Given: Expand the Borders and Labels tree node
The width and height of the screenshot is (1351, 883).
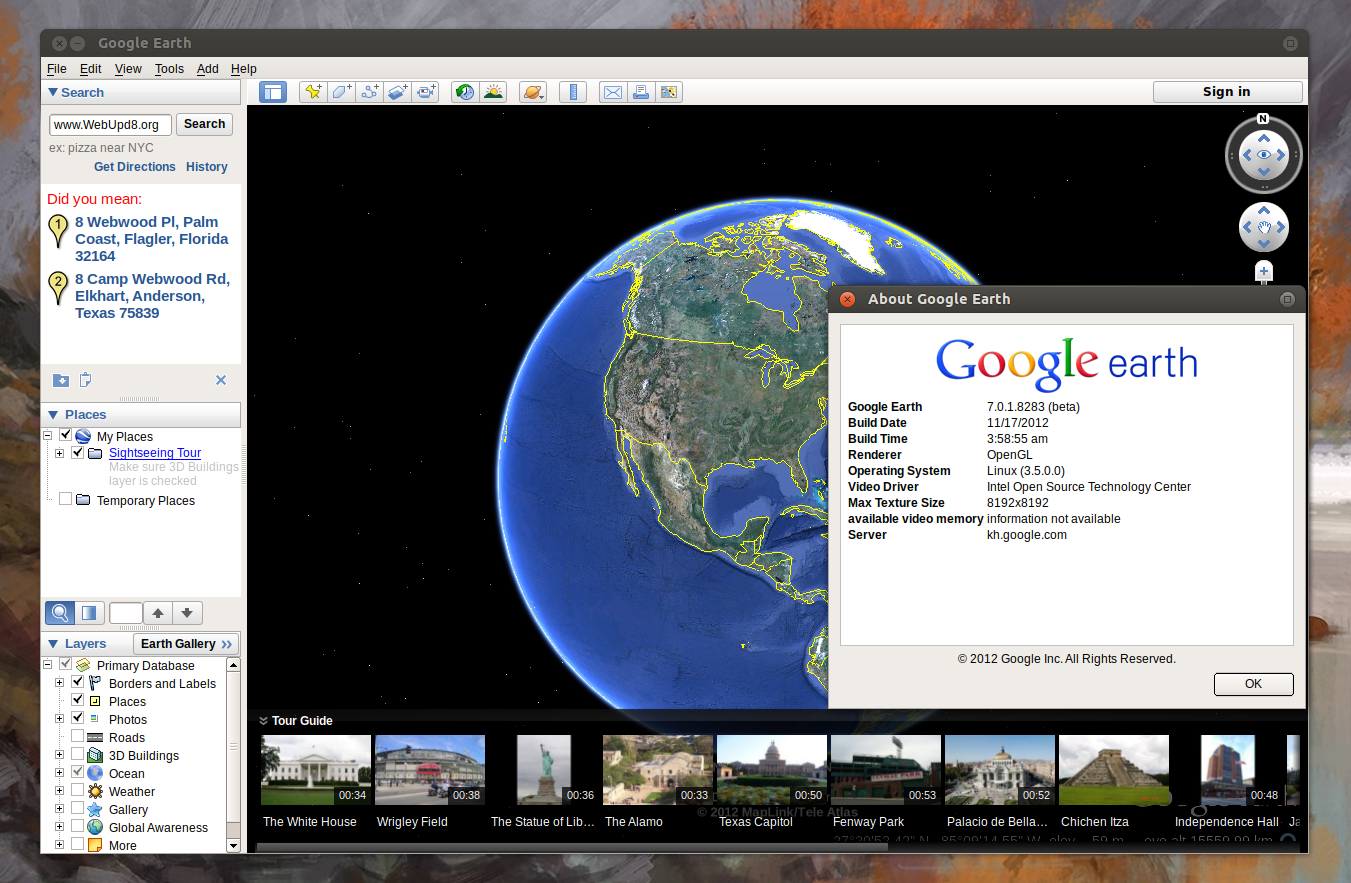Looking at the screenshot, I should [60, 683].
